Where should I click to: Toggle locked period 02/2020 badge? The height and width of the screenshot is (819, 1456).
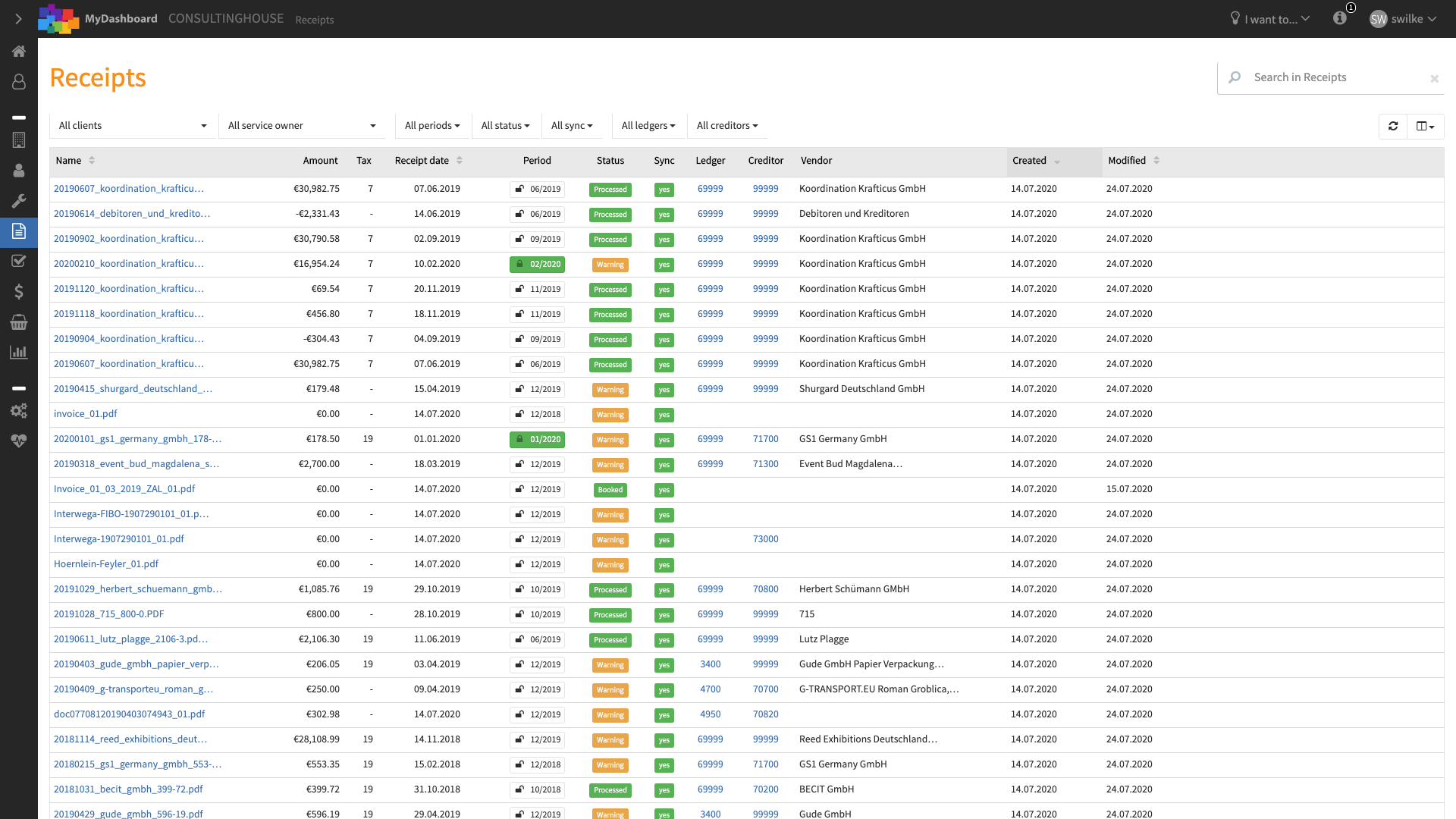pyautogui.click(x=537, y=265)
